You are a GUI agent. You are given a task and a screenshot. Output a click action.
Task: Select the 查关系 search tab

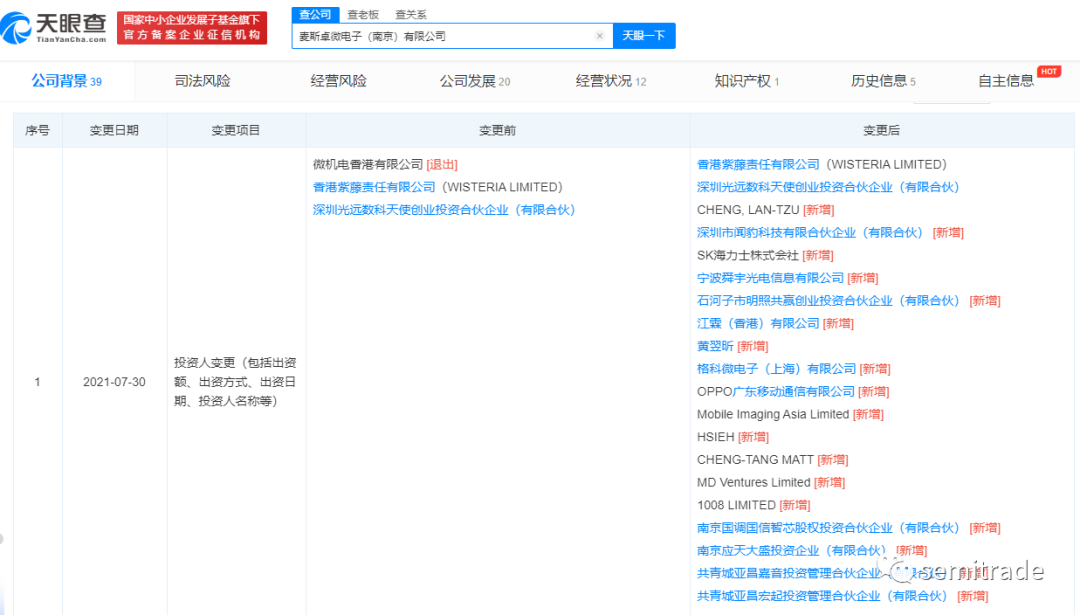pos(411,14)
